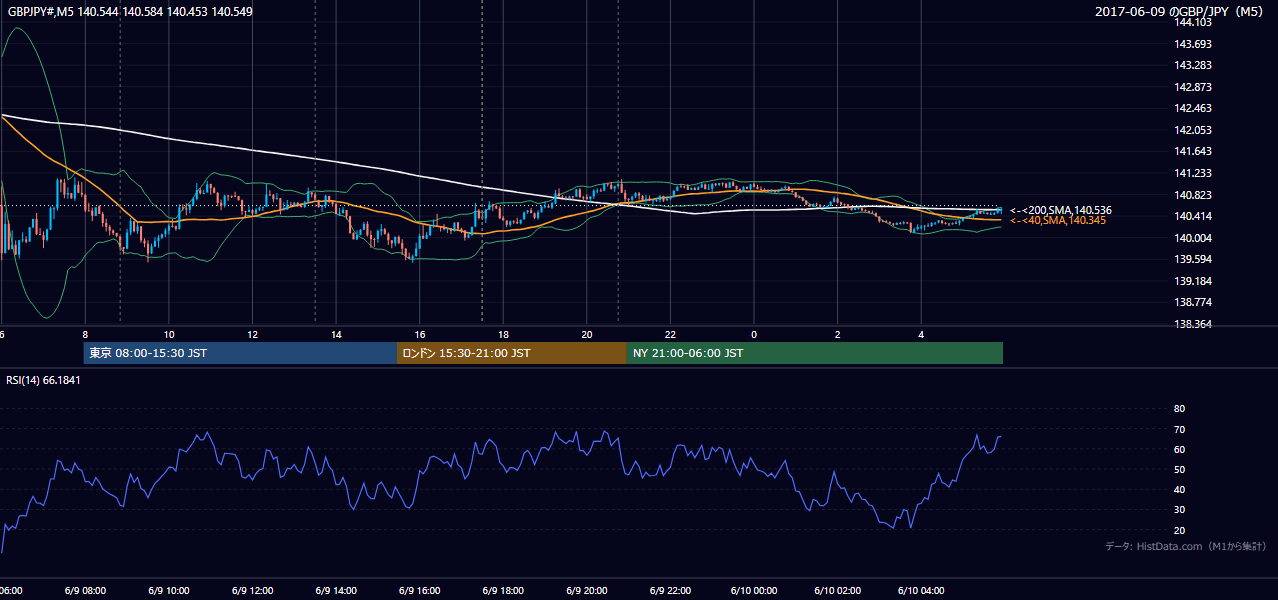Click hour tick 22 under price chart
The width and height of the screenshot is (1278, 600).
pyautogui.click(x=670, y=335)
